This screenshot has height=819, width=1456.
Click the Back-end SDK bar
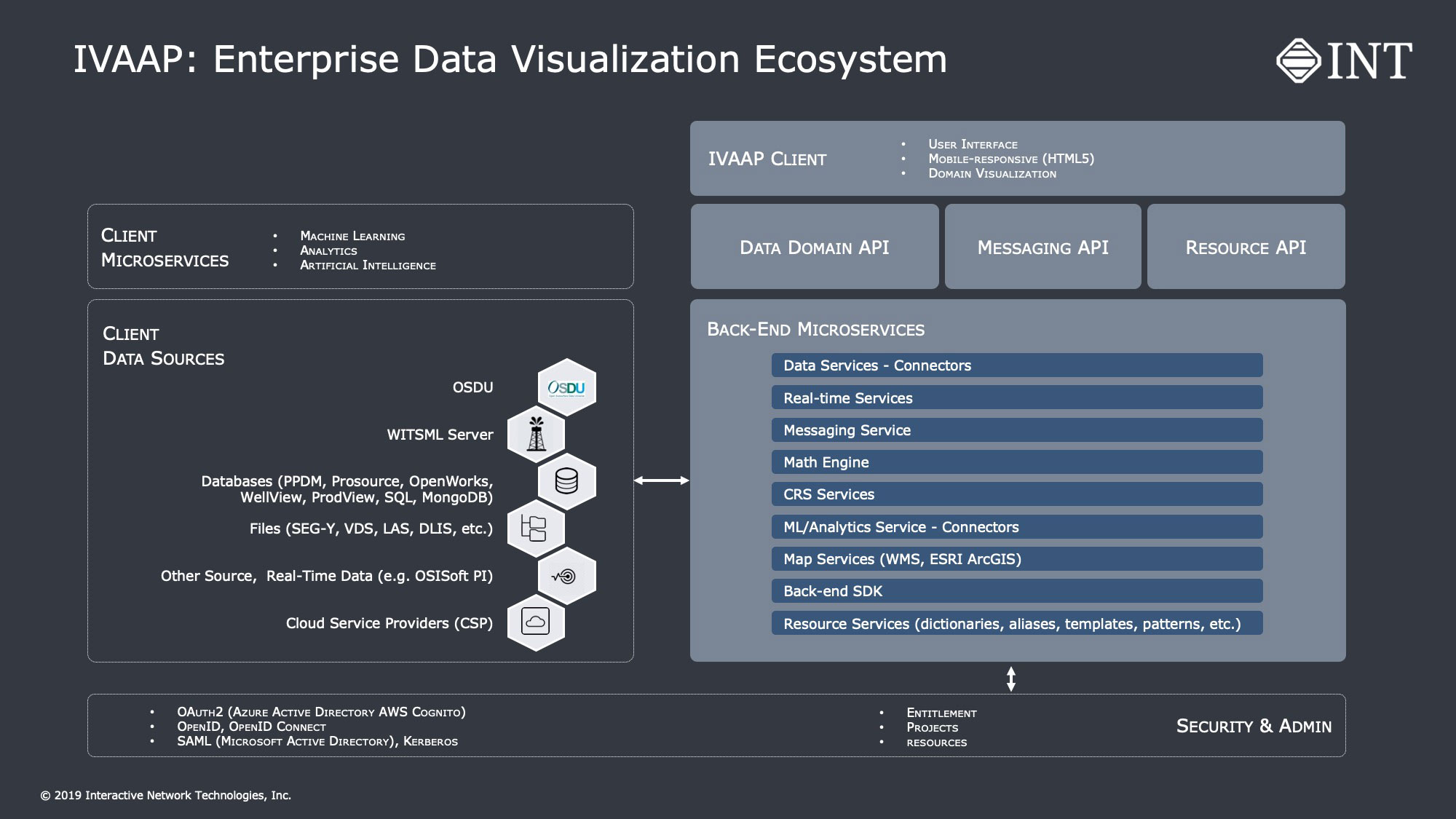[1017, 590]
